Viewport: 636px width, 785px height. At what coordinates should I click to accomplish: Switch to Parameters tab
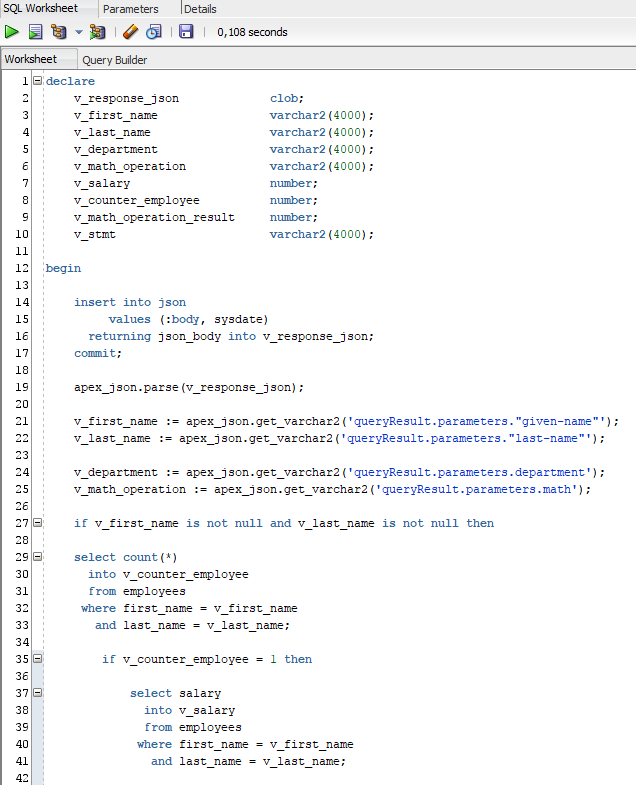[x=131, y=9]
